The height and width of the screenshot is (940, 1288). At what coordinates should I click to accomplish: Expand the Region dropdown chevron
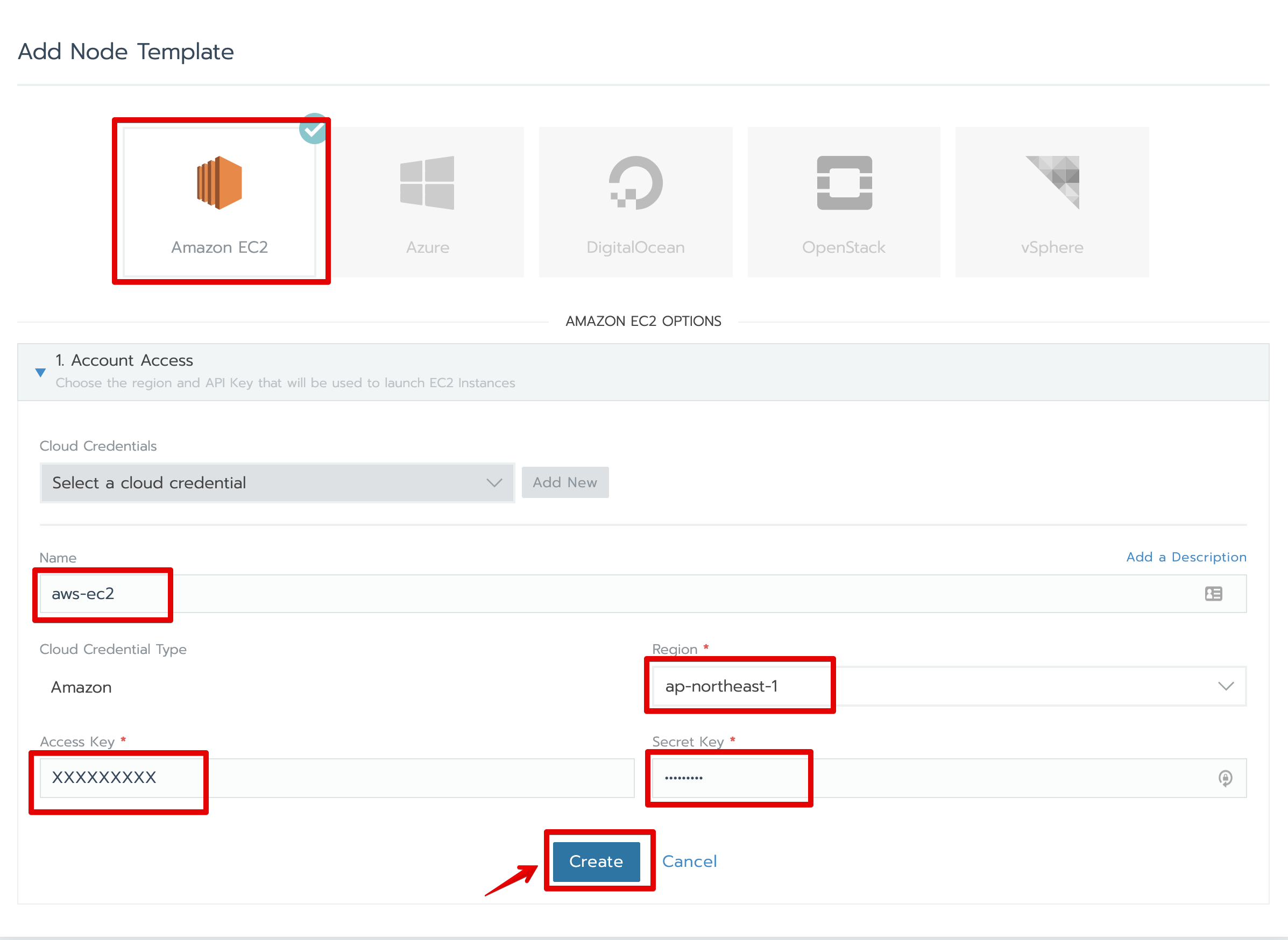tap(1226, 686)
